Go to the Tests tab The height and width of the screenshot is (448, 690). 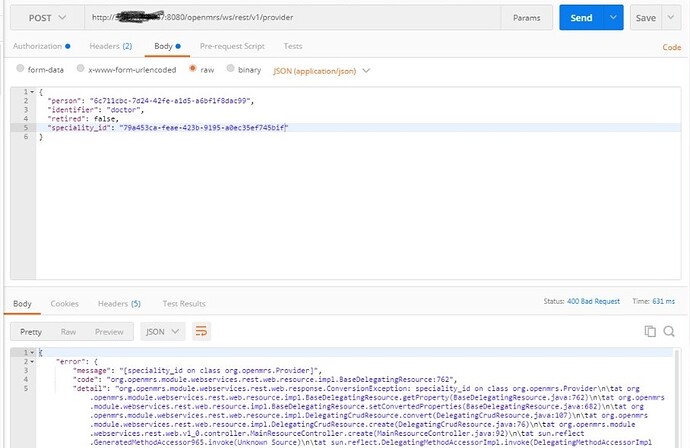click(x=293, y=46)
